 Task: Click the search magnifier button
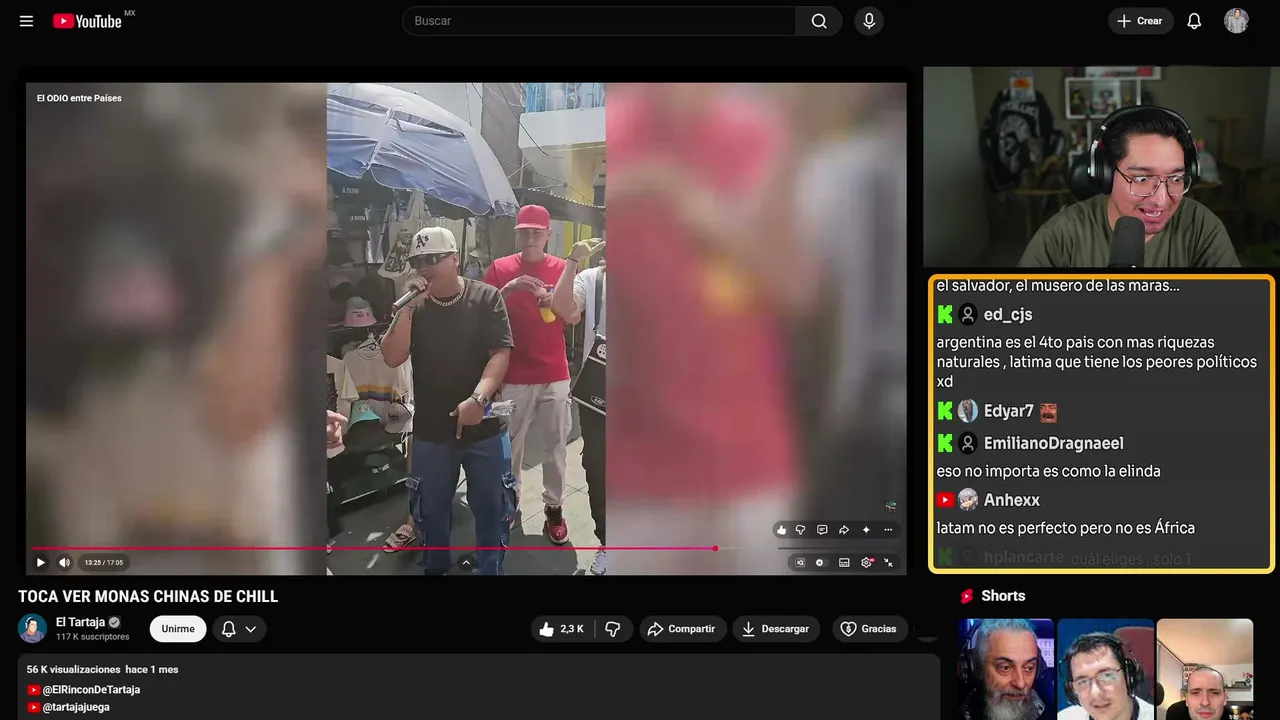[819, 21]
